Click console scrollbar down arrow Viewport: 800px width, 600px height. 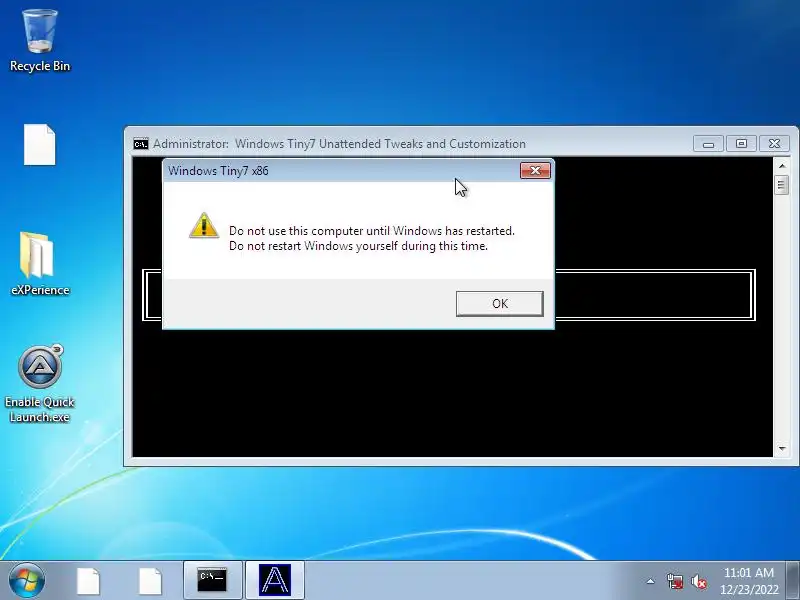pyautogui.click(x=782, y=448)
